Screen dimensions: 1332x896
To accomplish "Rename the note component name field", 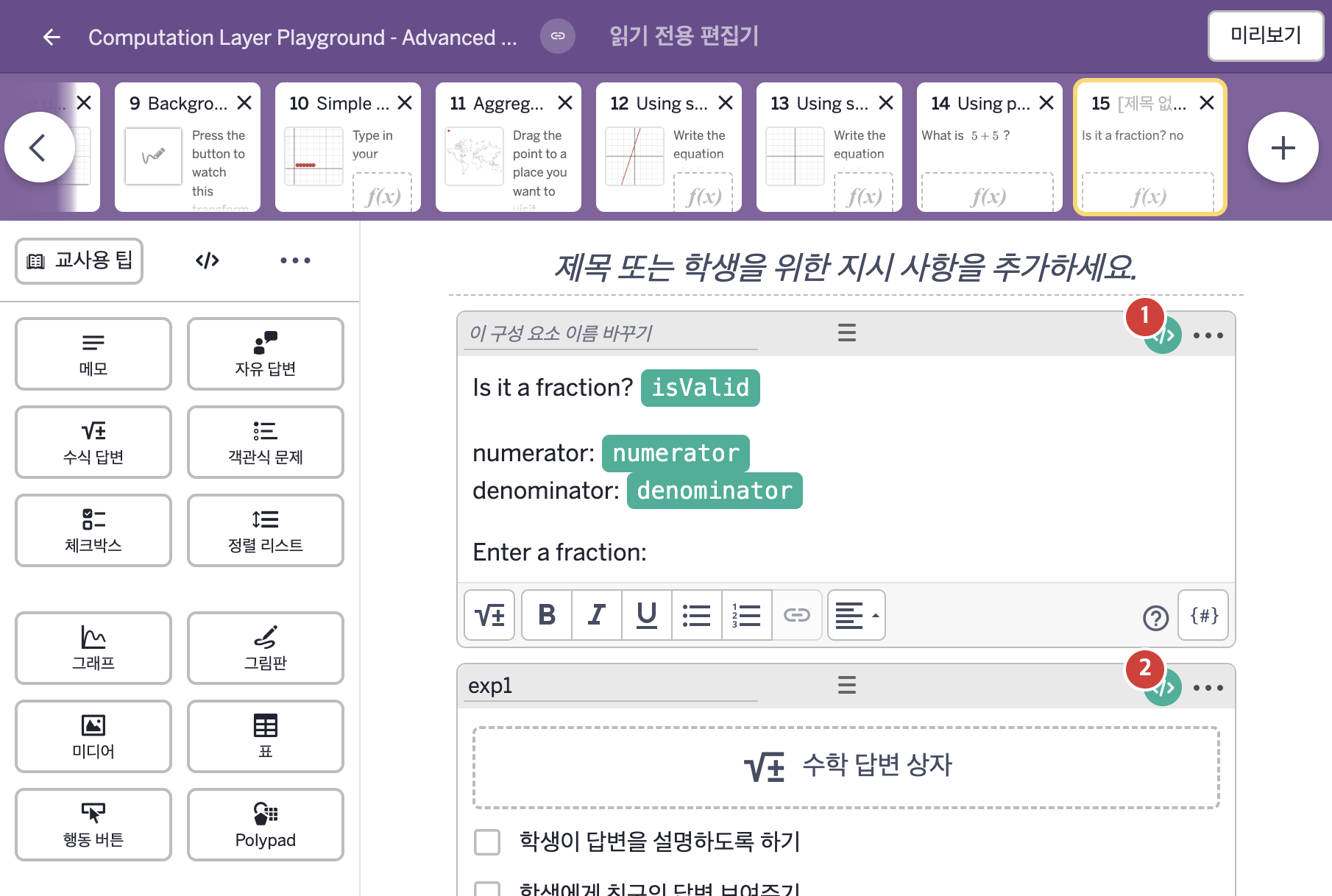I will (x=612, y=333).
